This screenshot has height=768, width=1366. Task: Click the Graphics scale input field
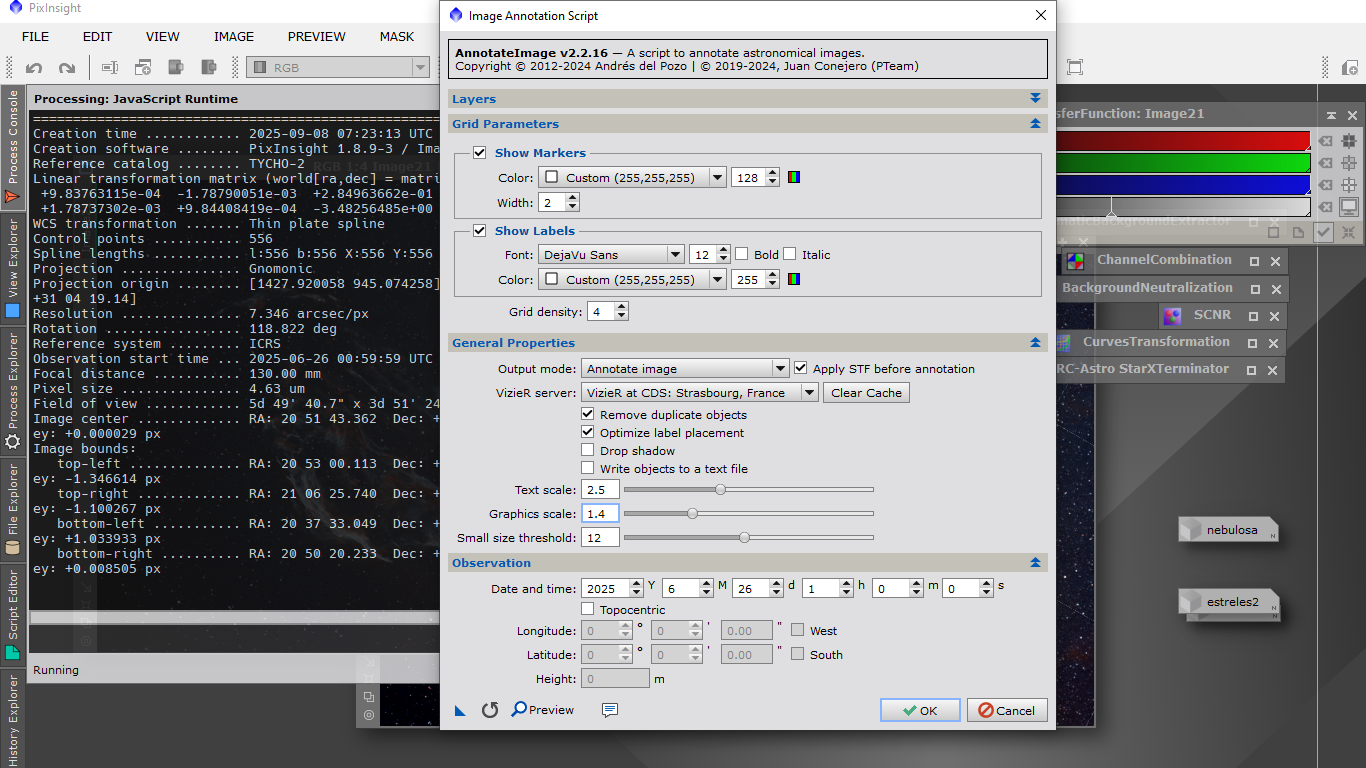(x=600, y=514)
